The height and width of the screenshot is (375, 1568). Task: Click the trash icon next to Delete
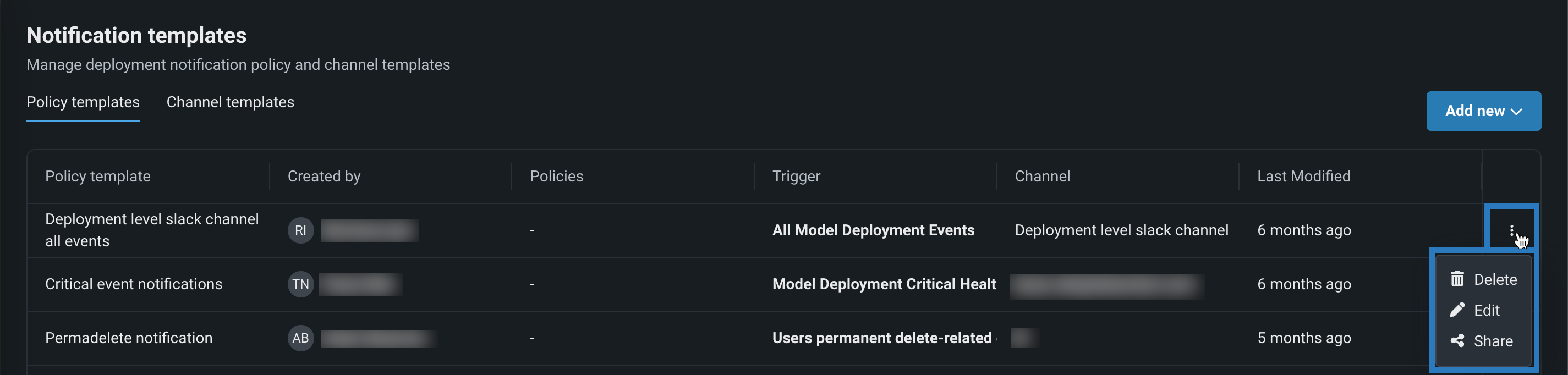tap(1457, 279)
